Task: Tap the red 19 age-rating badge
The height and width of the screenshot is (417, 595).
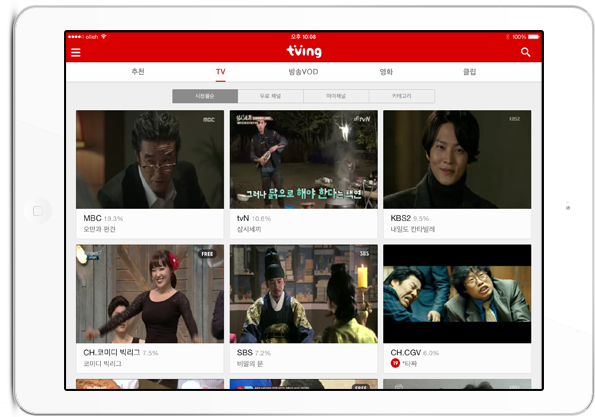Action: (395, 363)
